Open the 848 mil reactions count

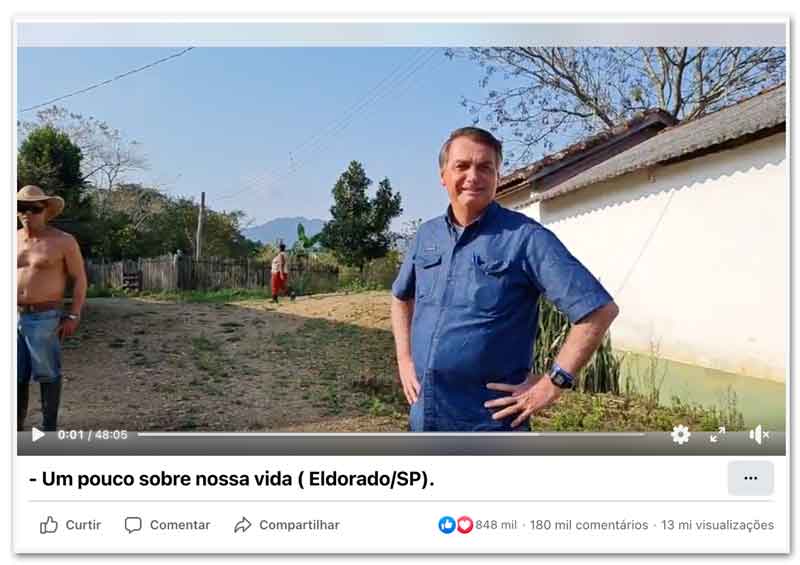496,525
